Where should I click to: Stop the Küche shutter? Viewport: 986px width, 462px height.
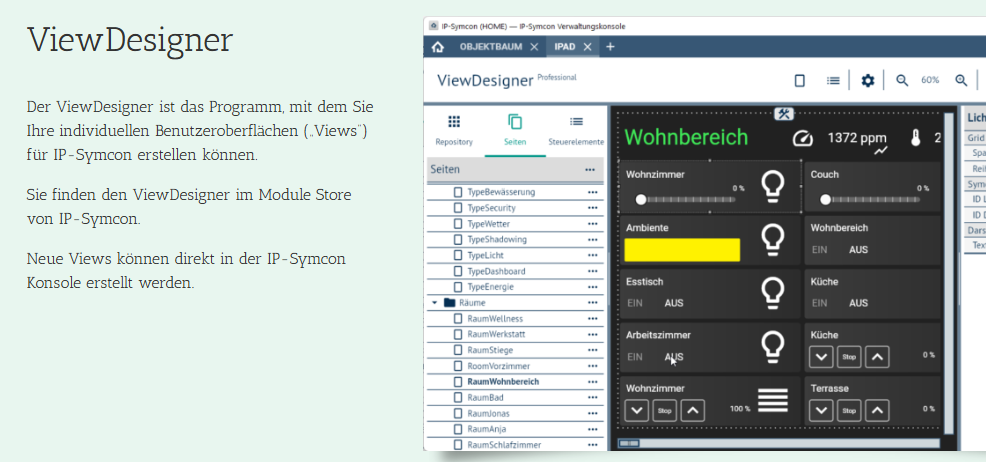[849, 357]
